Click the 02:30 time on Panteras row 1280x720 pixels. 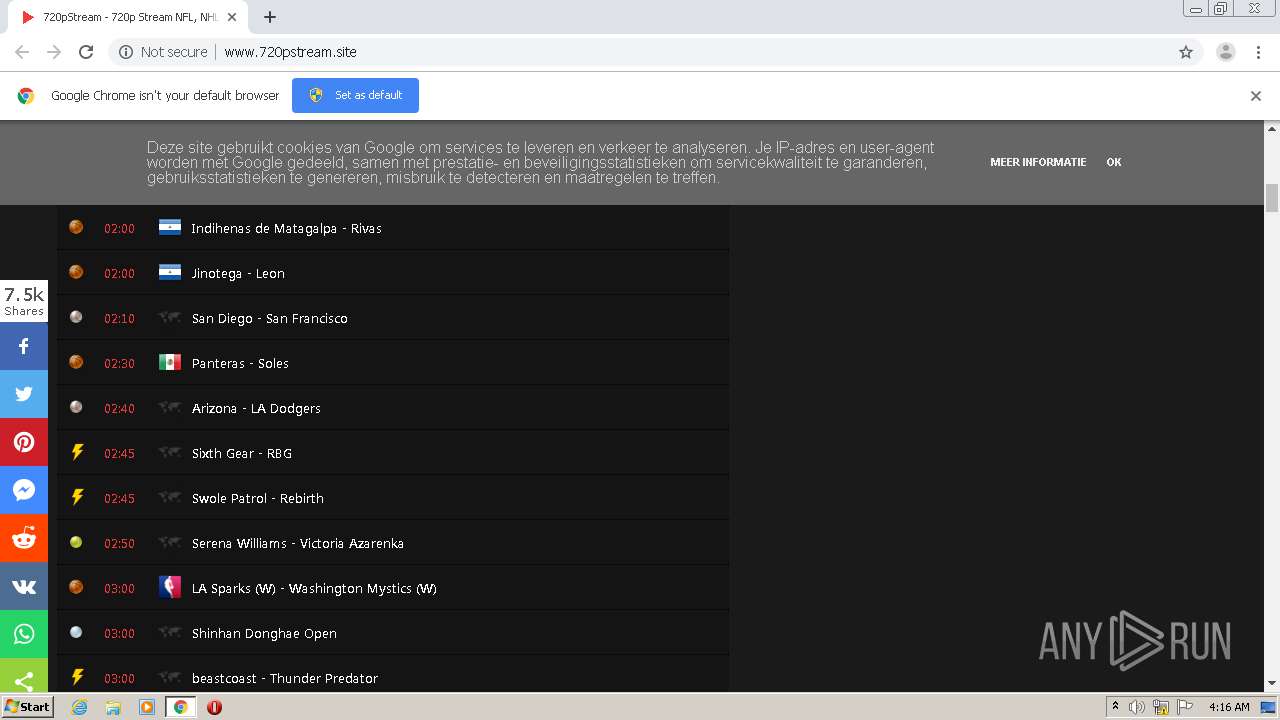pos(119,363)
